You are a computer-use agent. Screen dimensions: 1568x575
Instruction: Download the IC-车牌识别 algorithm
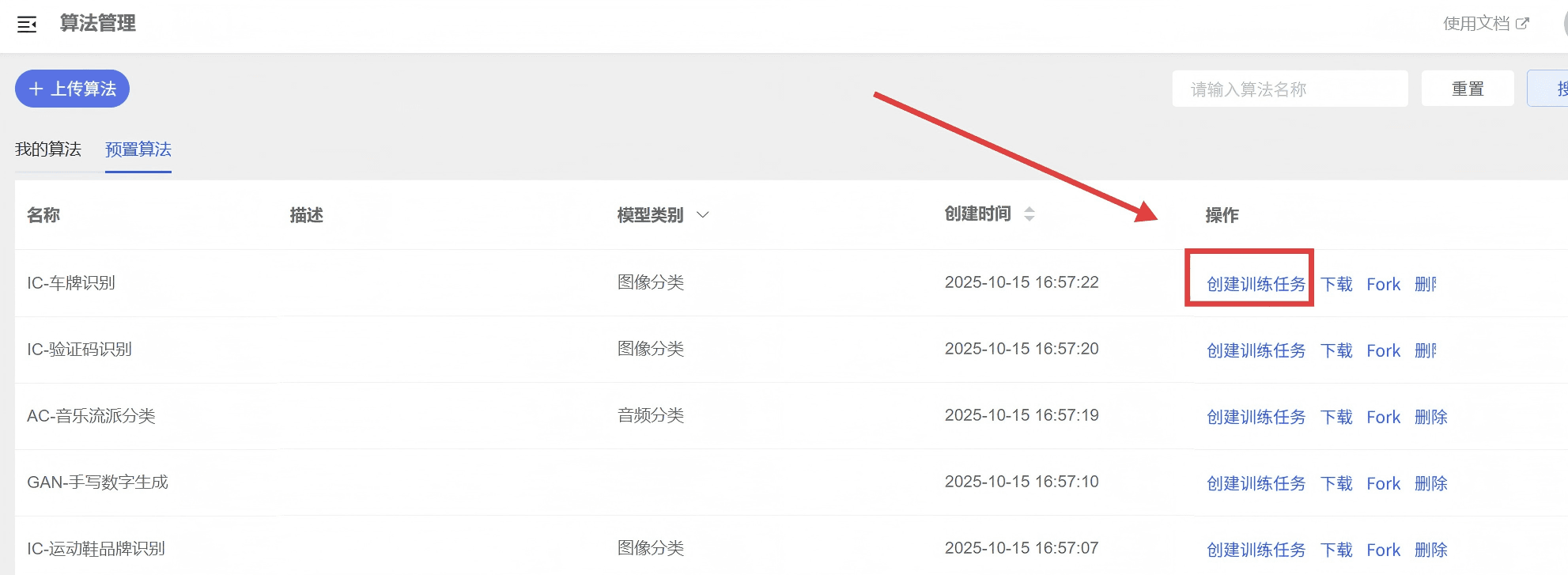(1336, 284)
